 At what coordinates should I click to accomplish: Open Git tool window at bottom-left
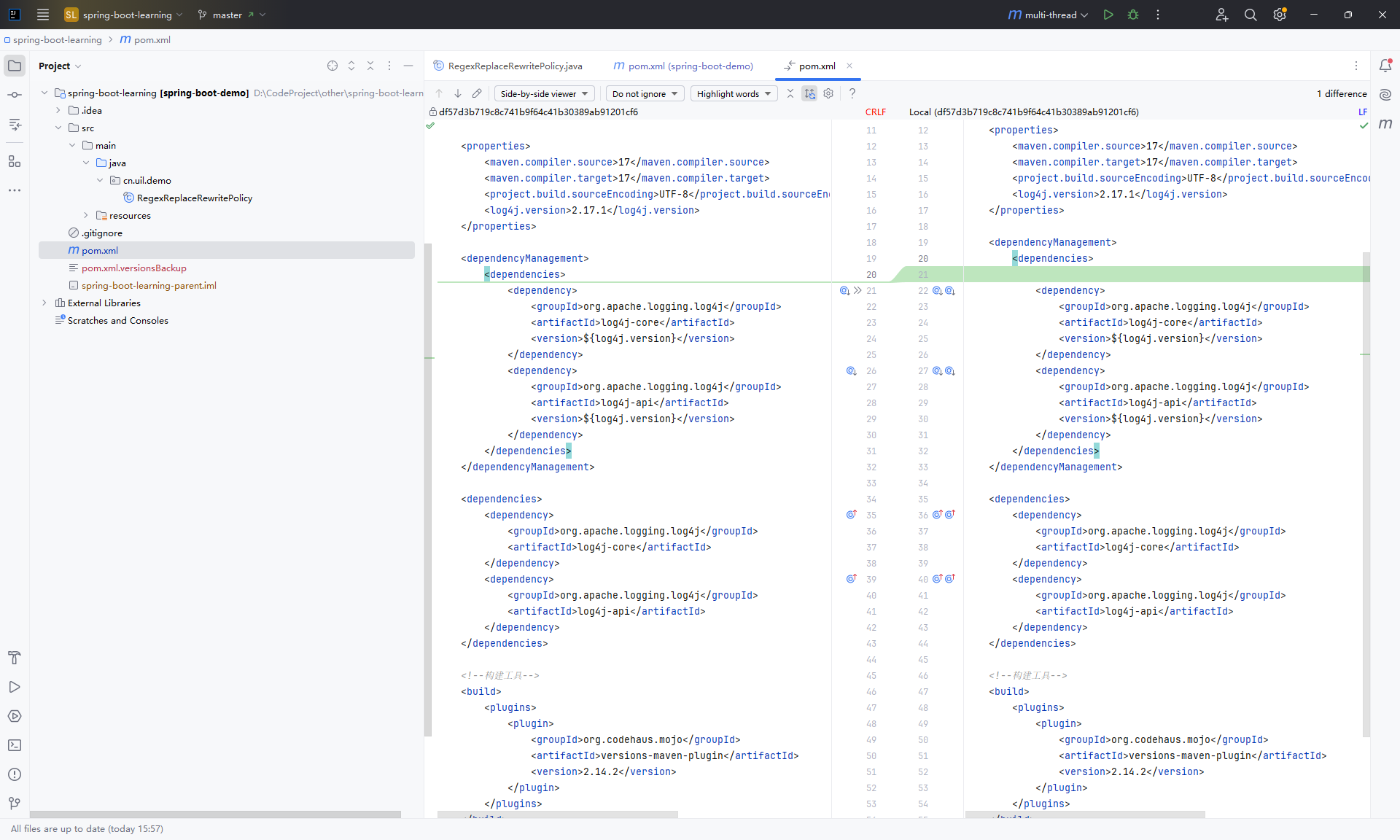coord(15,804)
